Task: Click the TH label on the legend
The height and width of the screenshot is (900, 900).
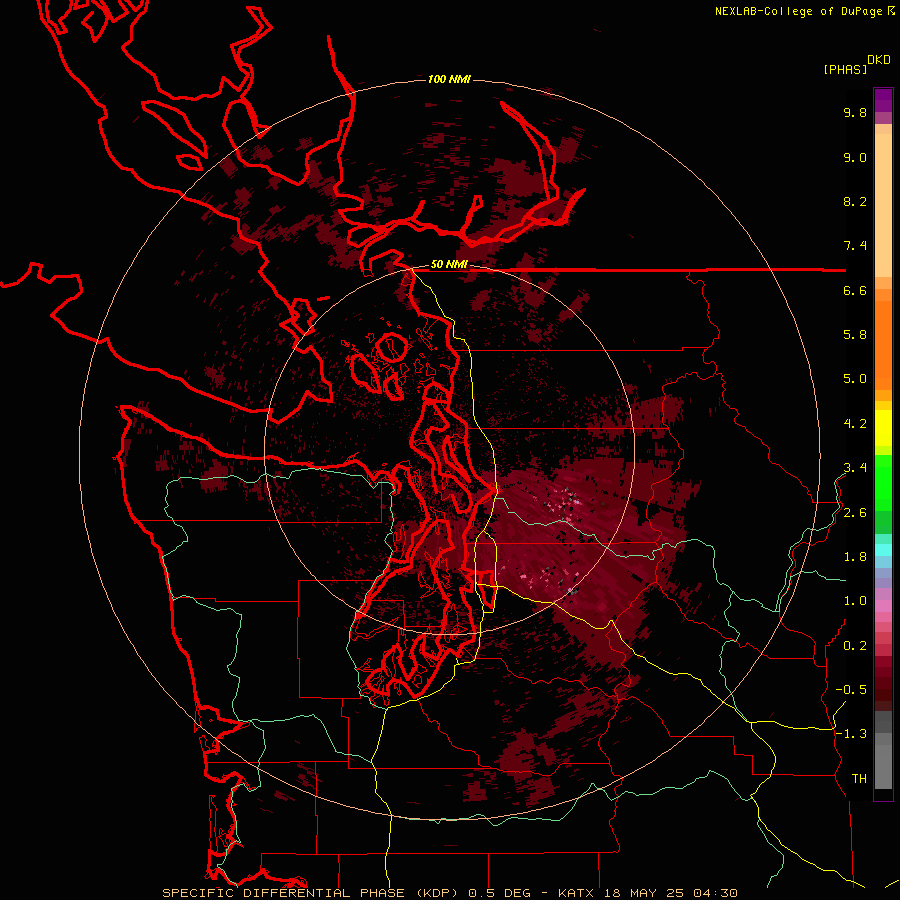Action: click(859, 779)
